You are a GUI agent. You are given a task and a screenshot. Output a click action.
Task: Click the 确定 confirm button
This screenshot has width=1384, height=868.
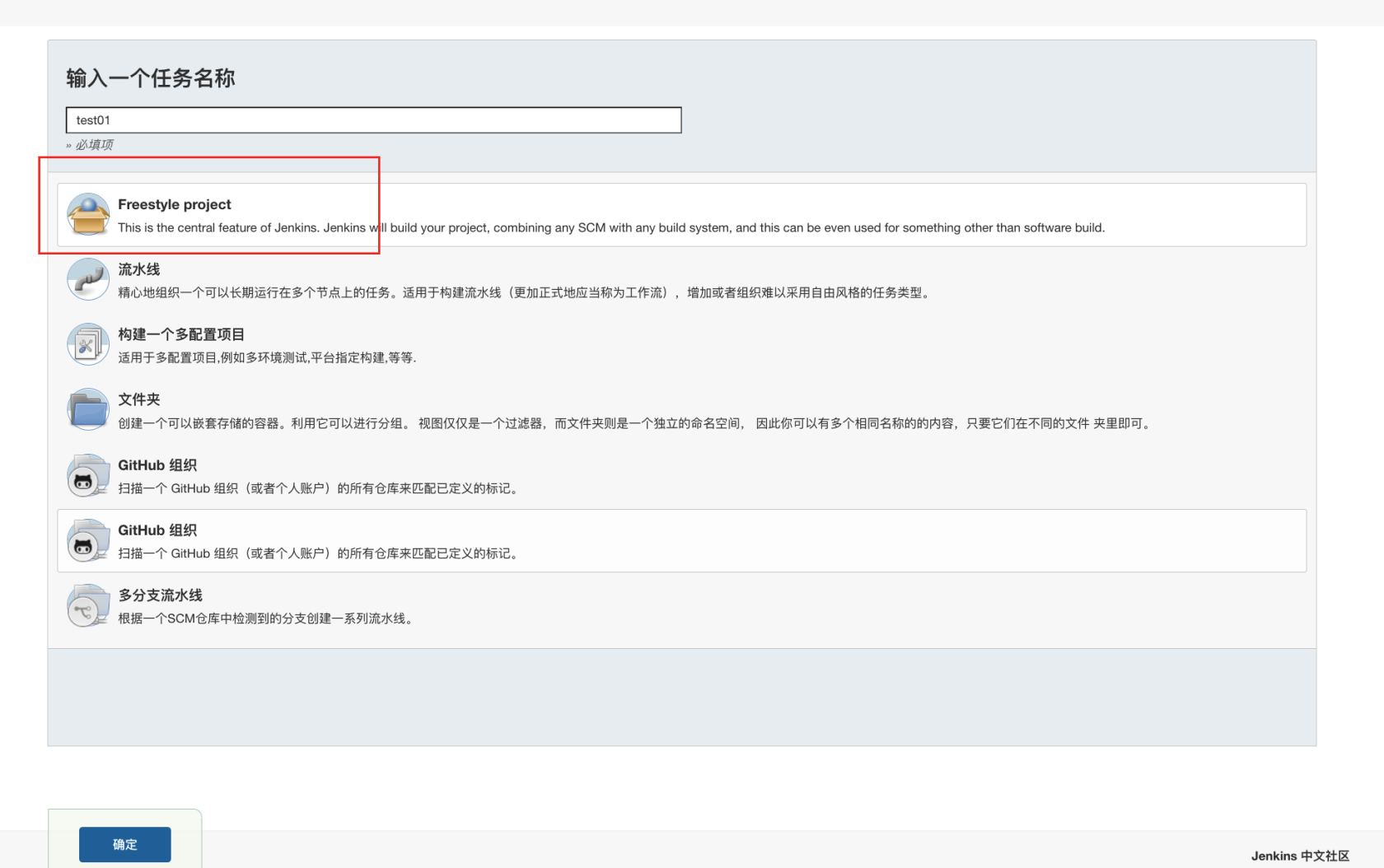click(125, 844)
